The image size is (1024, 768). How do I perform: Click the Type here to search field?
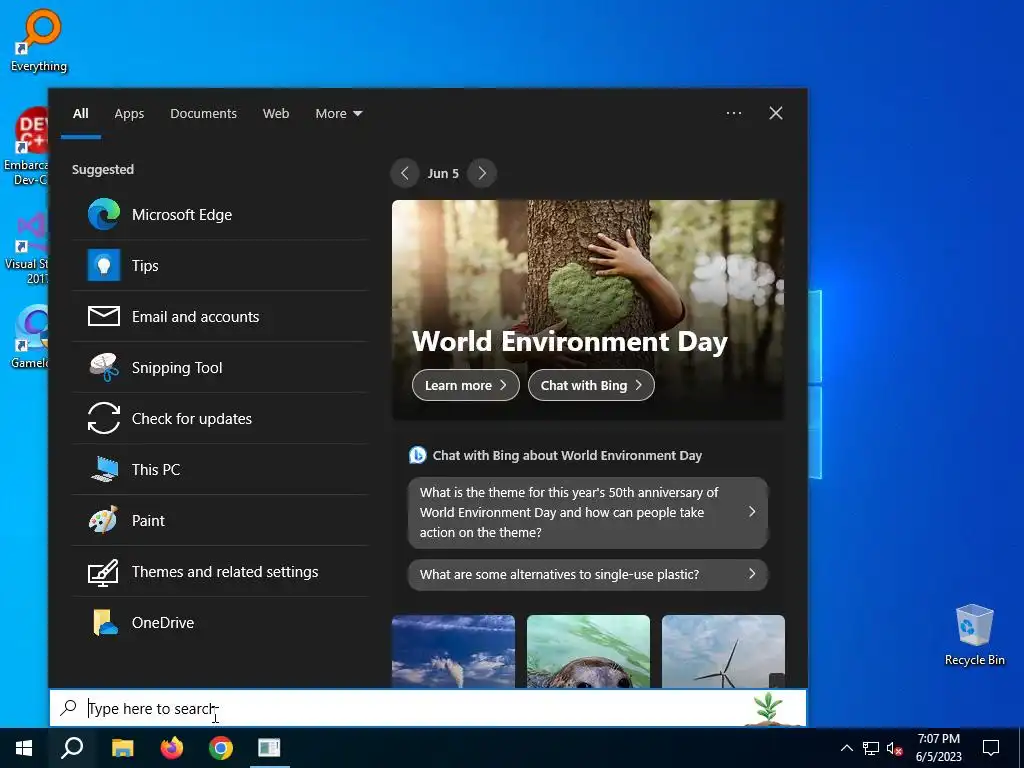point(428,708)
